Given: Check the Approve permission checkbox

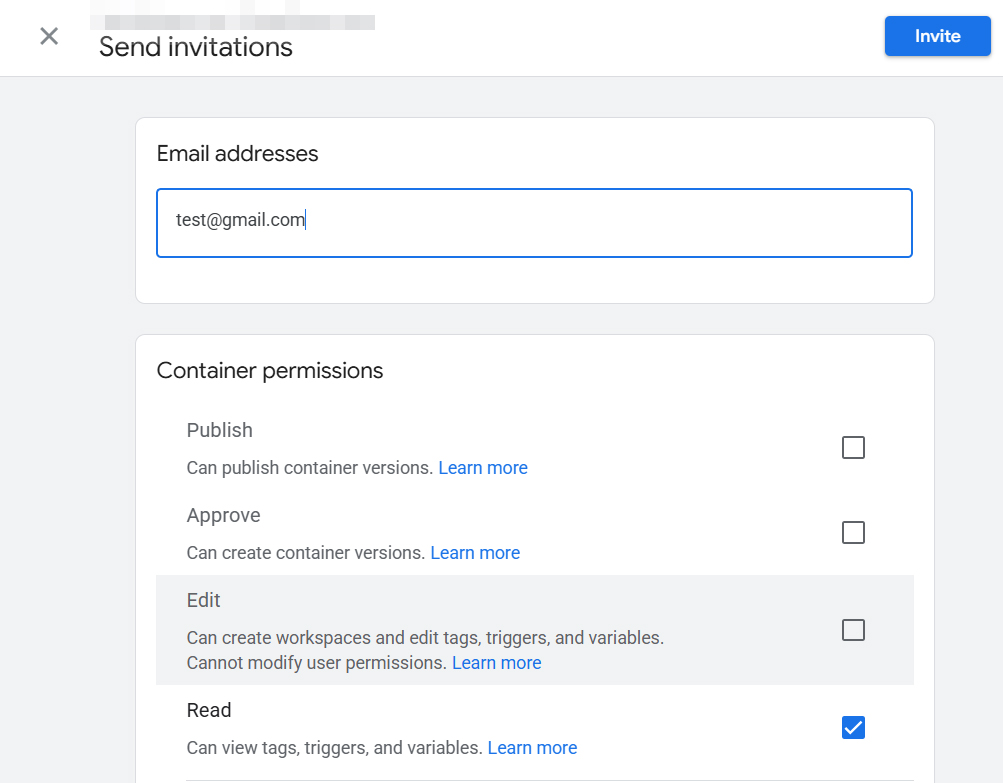Looking at the screenshot, I should click(852, 532).
